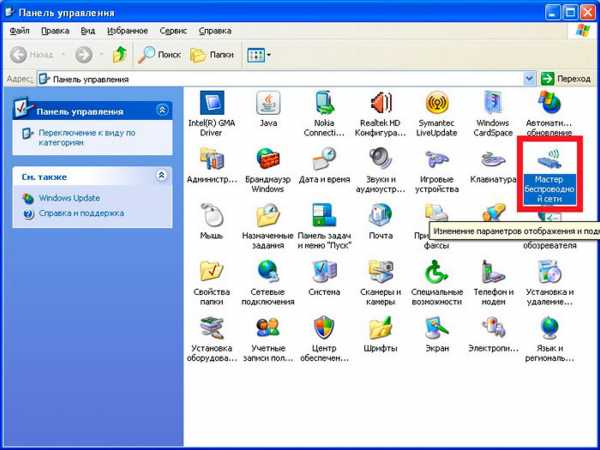
Task: Open the Windows Update link
Action: pyautogui.click(x=69, y=198)
